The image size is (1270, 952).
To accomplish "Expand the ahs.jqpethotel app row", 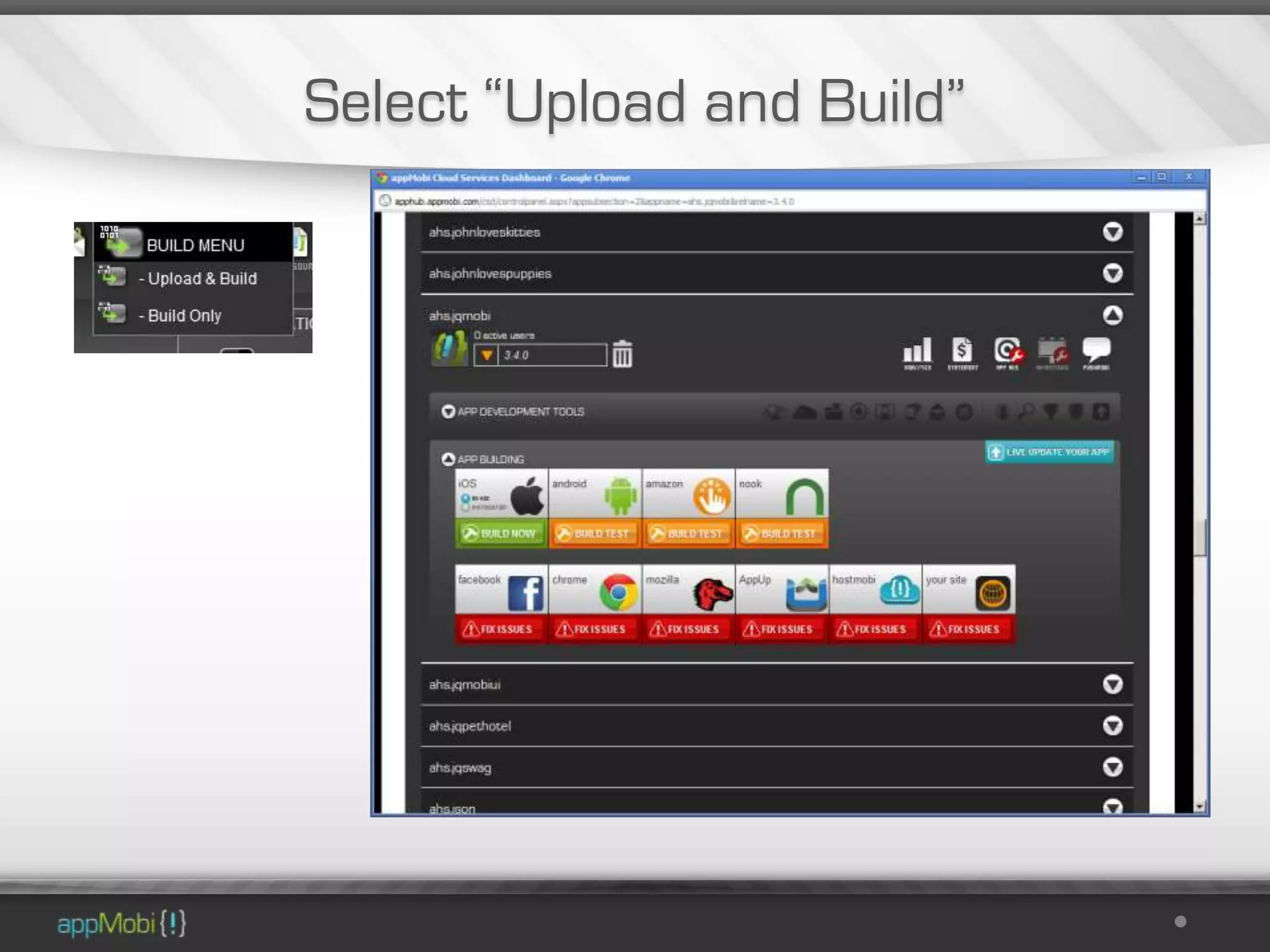I will coord(1112,726).
